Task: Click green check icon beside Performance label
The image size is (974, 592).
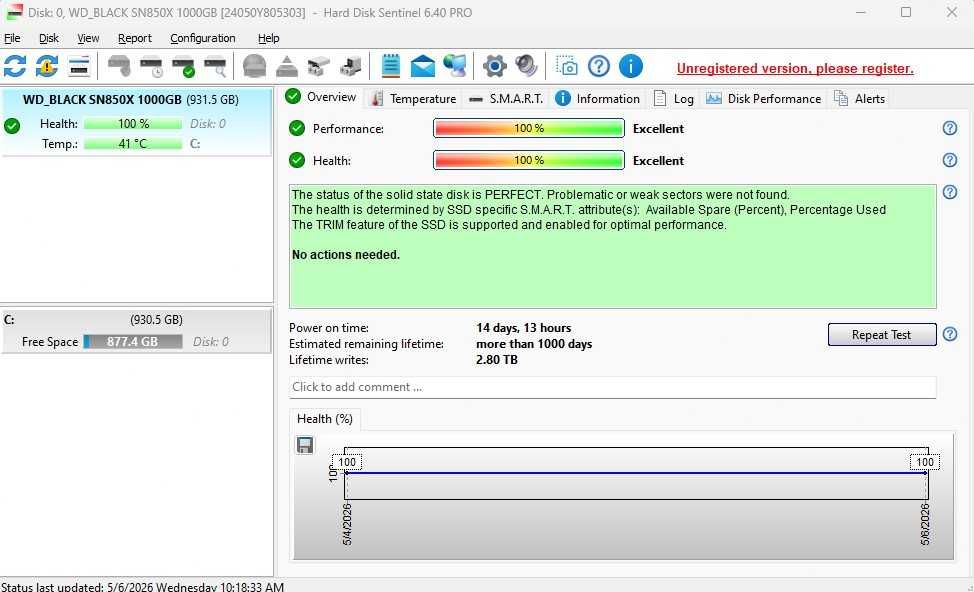Action: 297,128
